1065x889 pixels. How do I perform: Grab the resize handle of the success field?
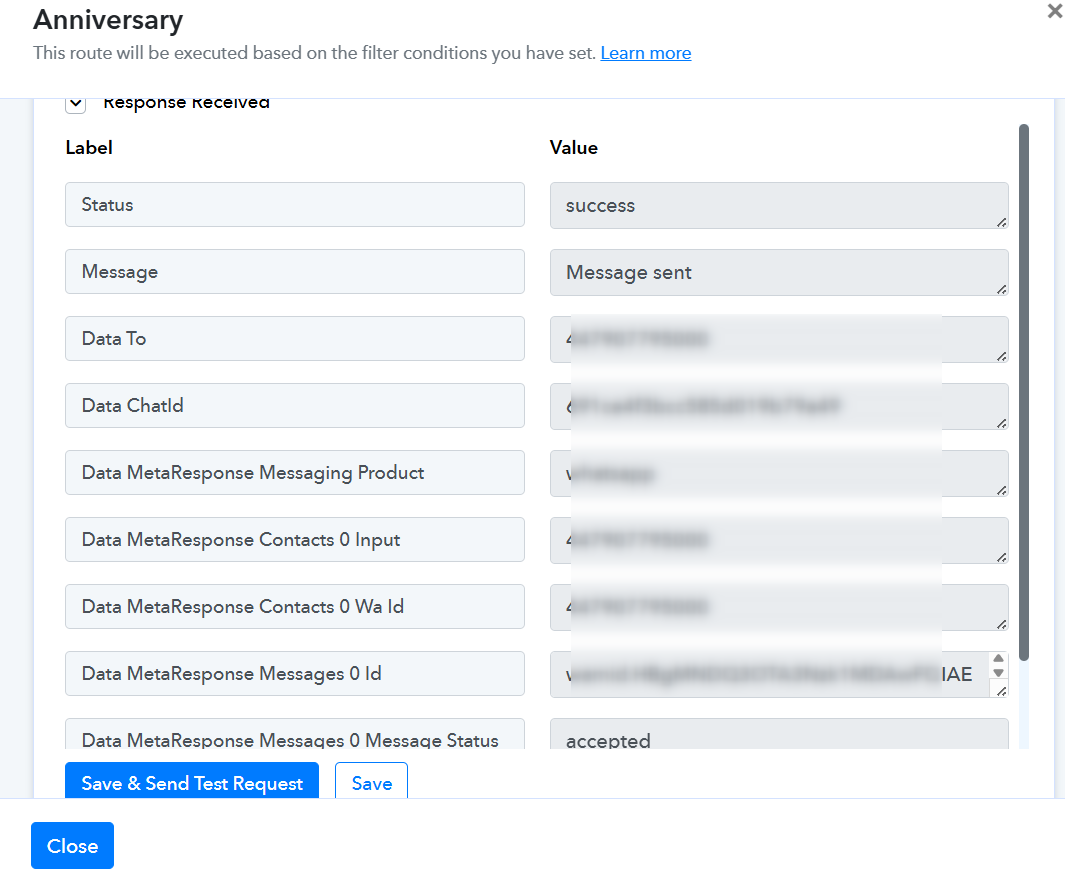coord(1001,222)
